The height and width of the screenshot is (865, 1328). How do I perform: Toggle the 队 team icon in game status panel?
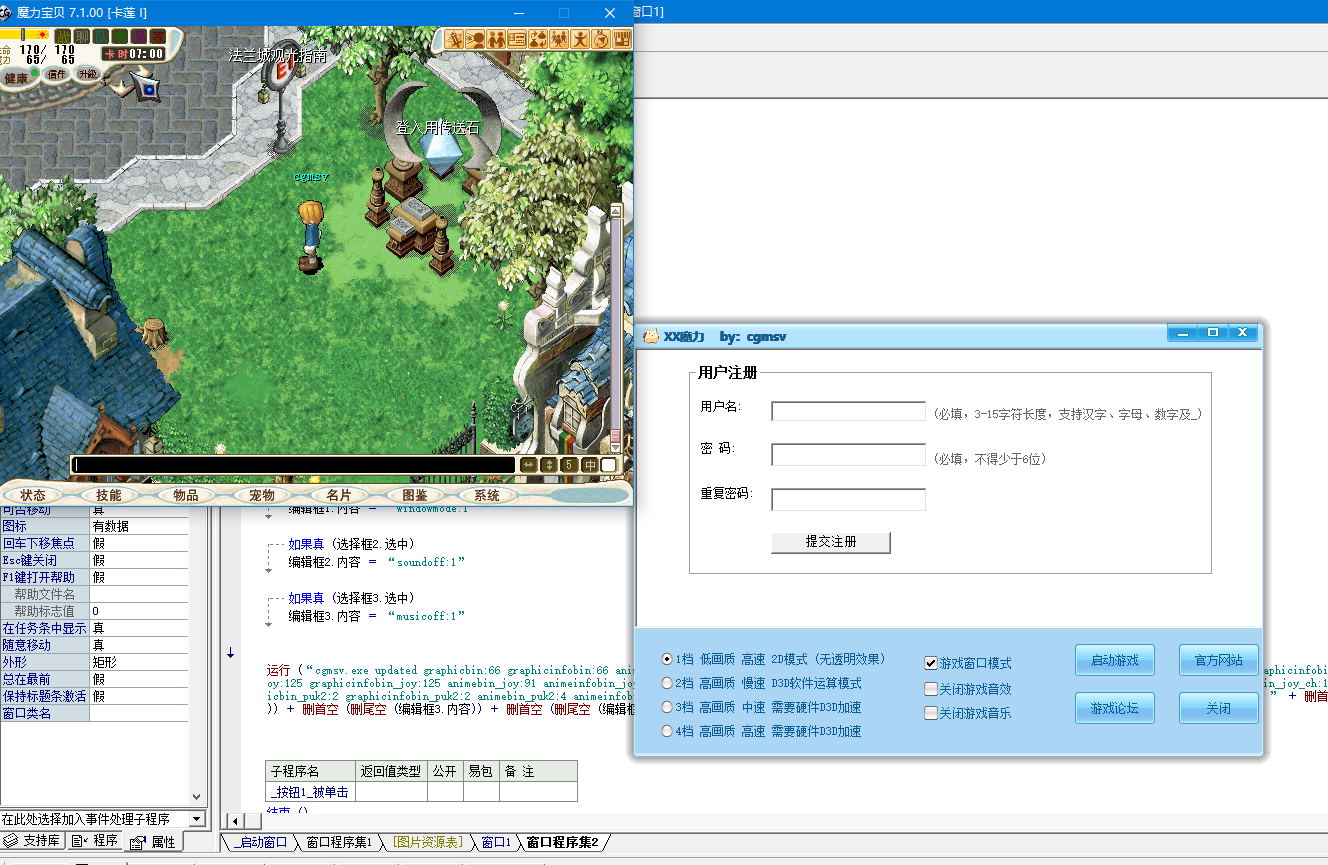pos(101,36)
